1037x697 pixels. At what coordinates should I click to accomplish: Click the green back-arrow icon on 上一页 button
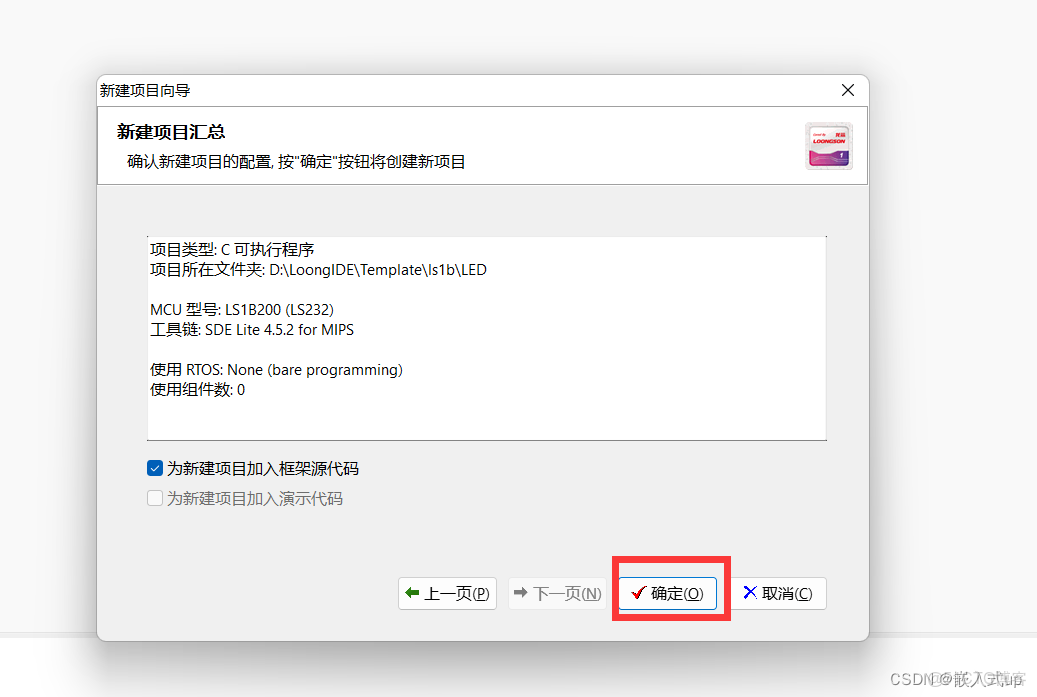pos(414,593)
